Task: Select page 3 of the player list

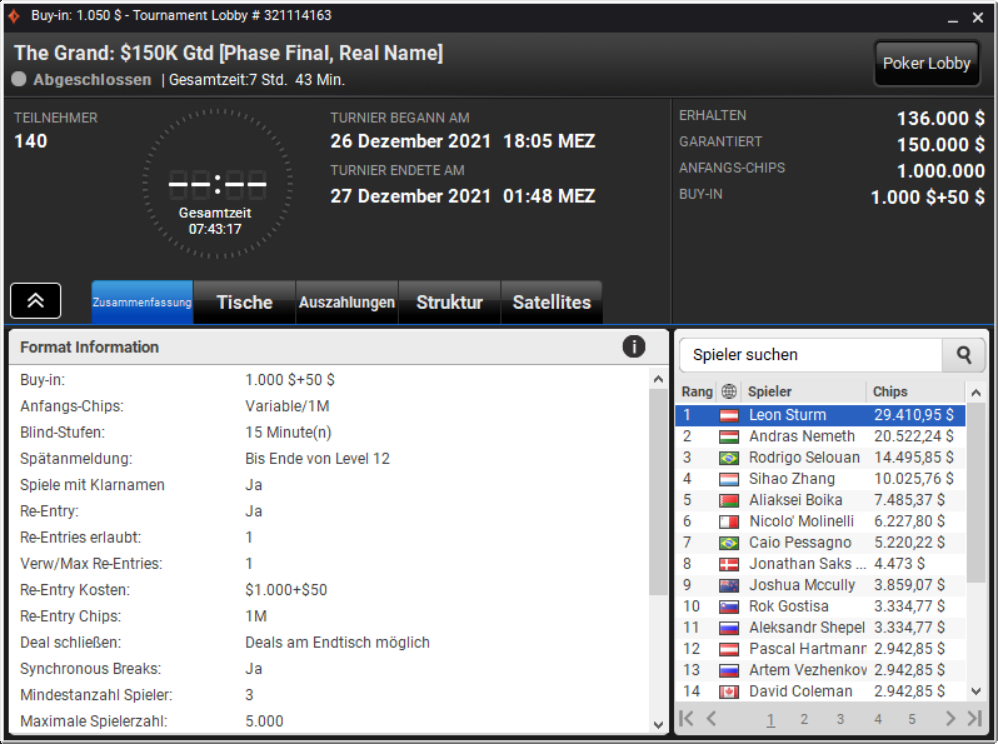Action: [x=840, y=719]
